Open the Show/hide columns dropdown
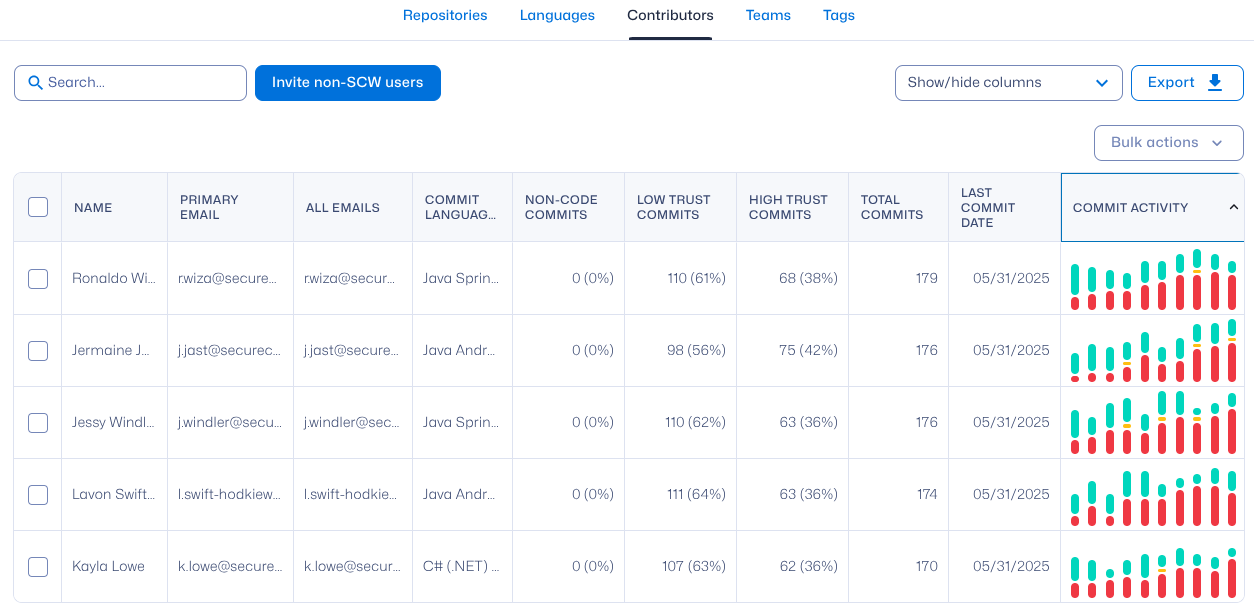1254x614 pixels. [1008, 83]
